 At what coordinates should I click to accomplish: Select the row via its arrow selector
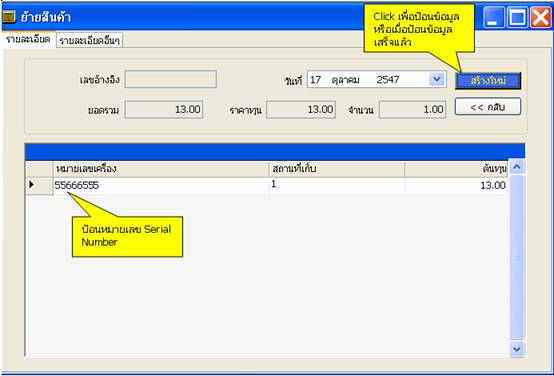pyautogui.click(x=39, y=186)
